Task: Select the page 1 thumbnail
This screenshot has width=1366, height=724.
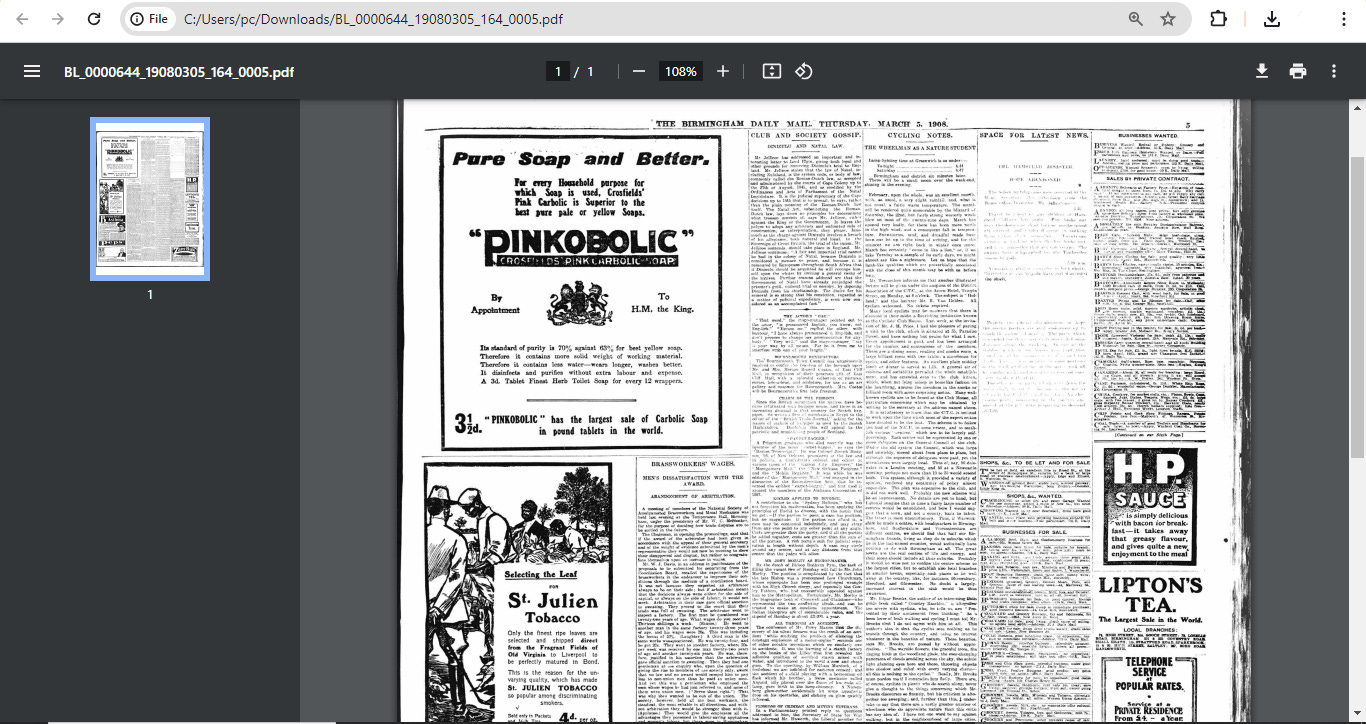Action: (150, 199)
